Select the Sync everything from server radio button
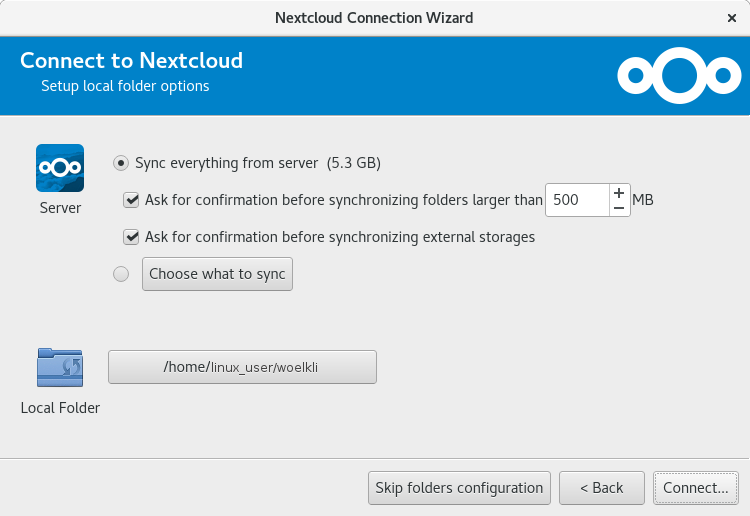Viewport: 750px width, 516px height. coord(121,164)
